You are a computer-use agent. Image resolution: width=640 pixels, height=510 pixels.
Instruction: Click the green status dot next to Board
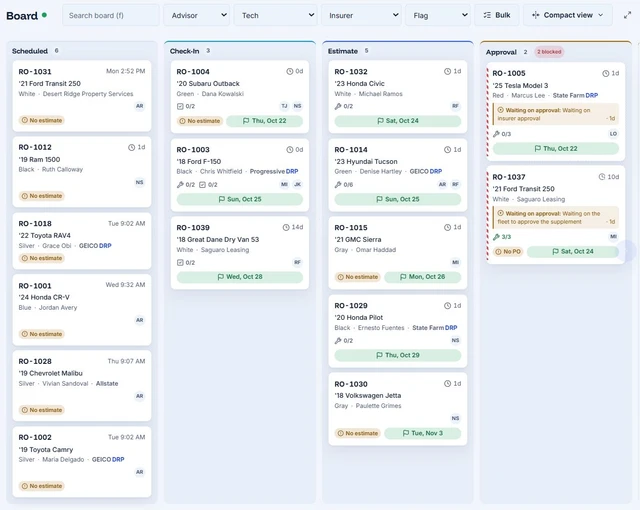pyautogui.click(x=44, y=15)
